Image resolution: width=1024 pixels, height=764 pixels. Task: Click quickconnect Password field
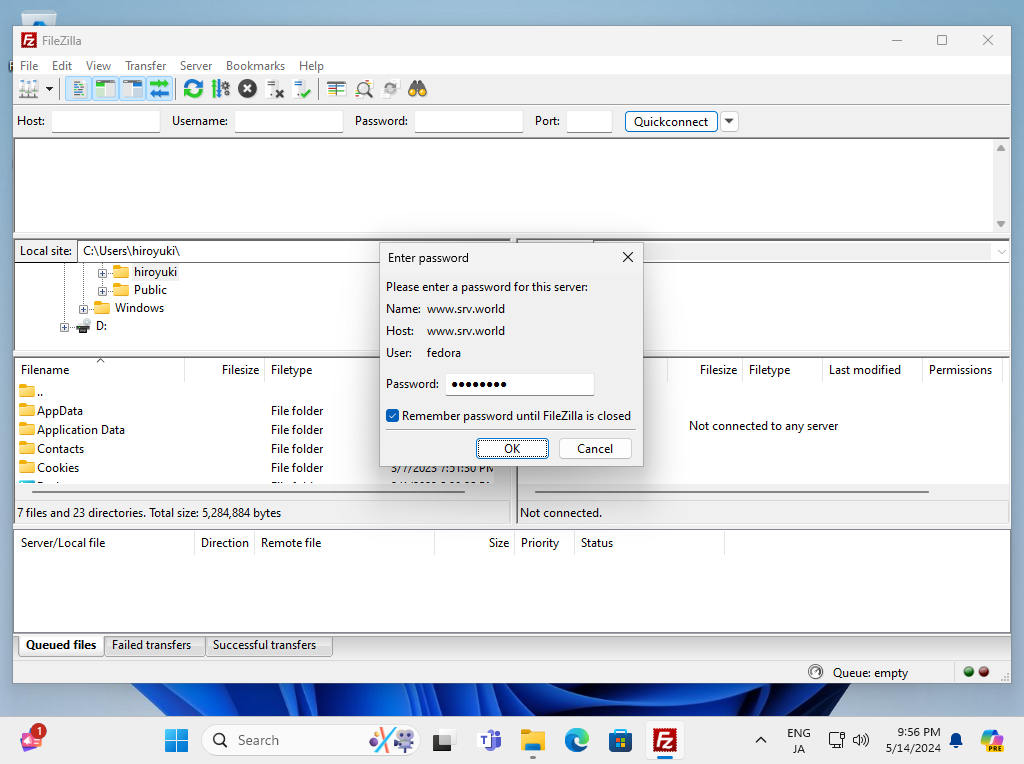(469, 121)
